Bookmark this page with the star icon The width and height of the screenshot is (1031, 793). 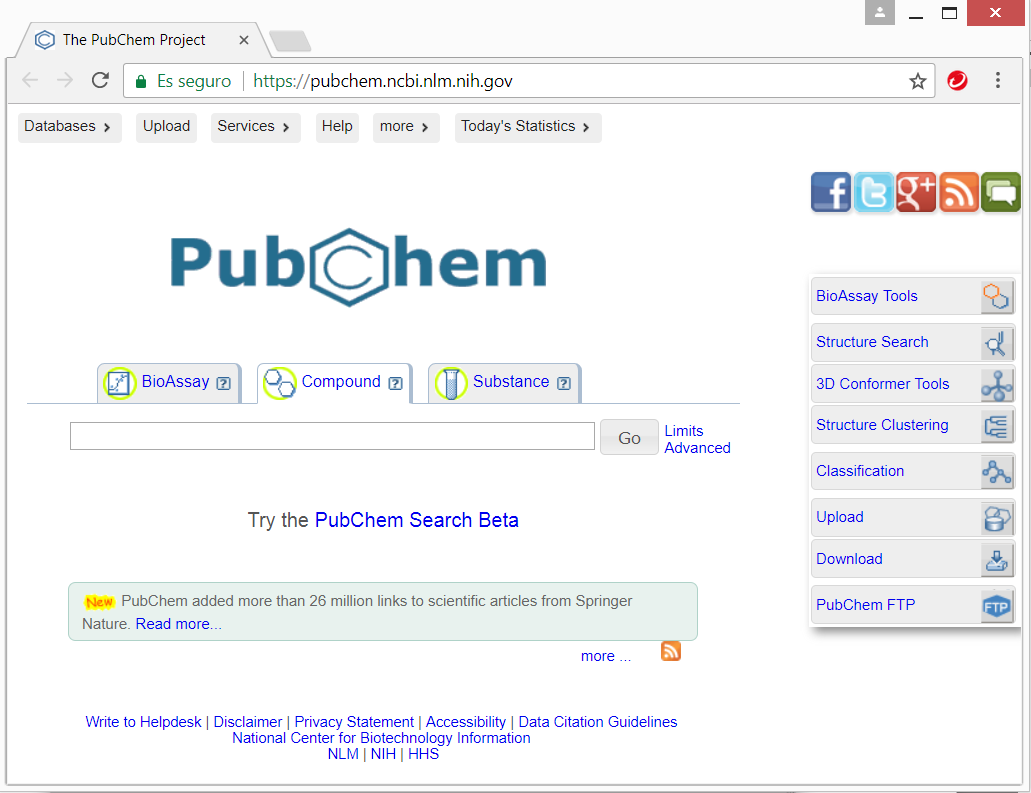click(917, 81)
